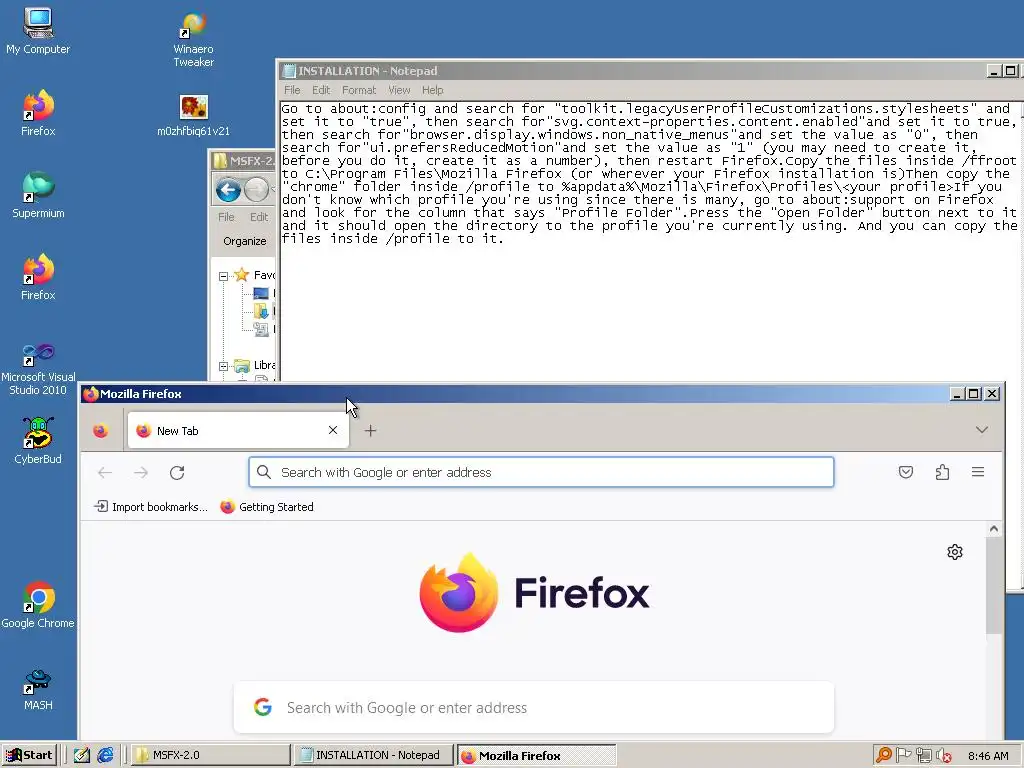Open the Explorer window File menu
The image size is (1024, 768).
tap(226, 217)
